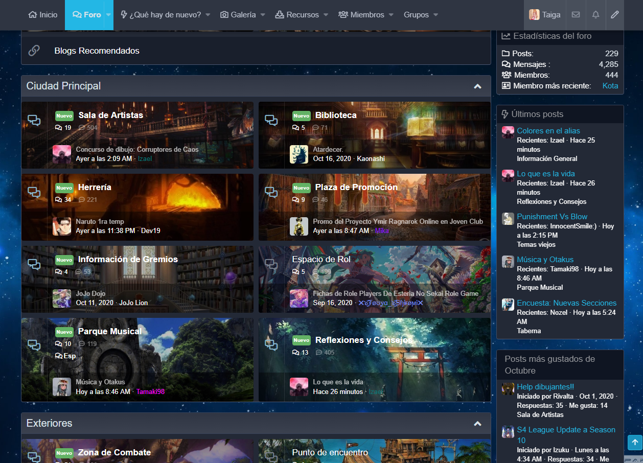Click 'Temas viejos' under Punishment Vs Blow
Screen dimensions: 644x464
[536, 245]
